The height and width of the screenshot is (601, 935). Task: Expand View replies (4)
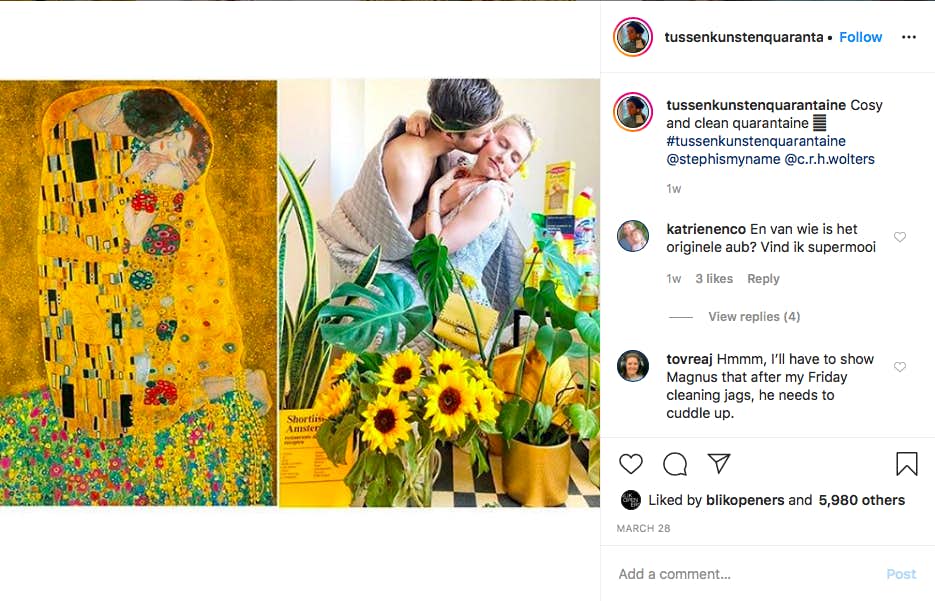pyautogui.click(x=753, y=317)
